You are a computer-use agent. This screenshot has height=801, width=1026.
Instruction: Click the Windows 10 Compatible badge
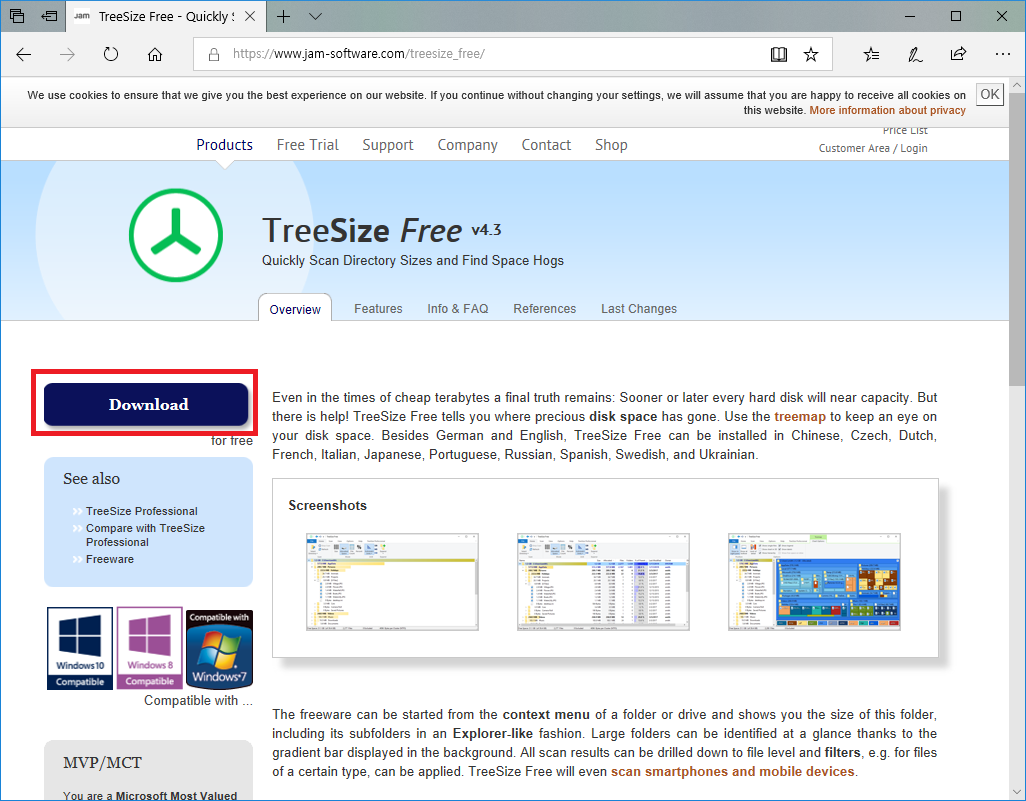[x=80, y=648]
